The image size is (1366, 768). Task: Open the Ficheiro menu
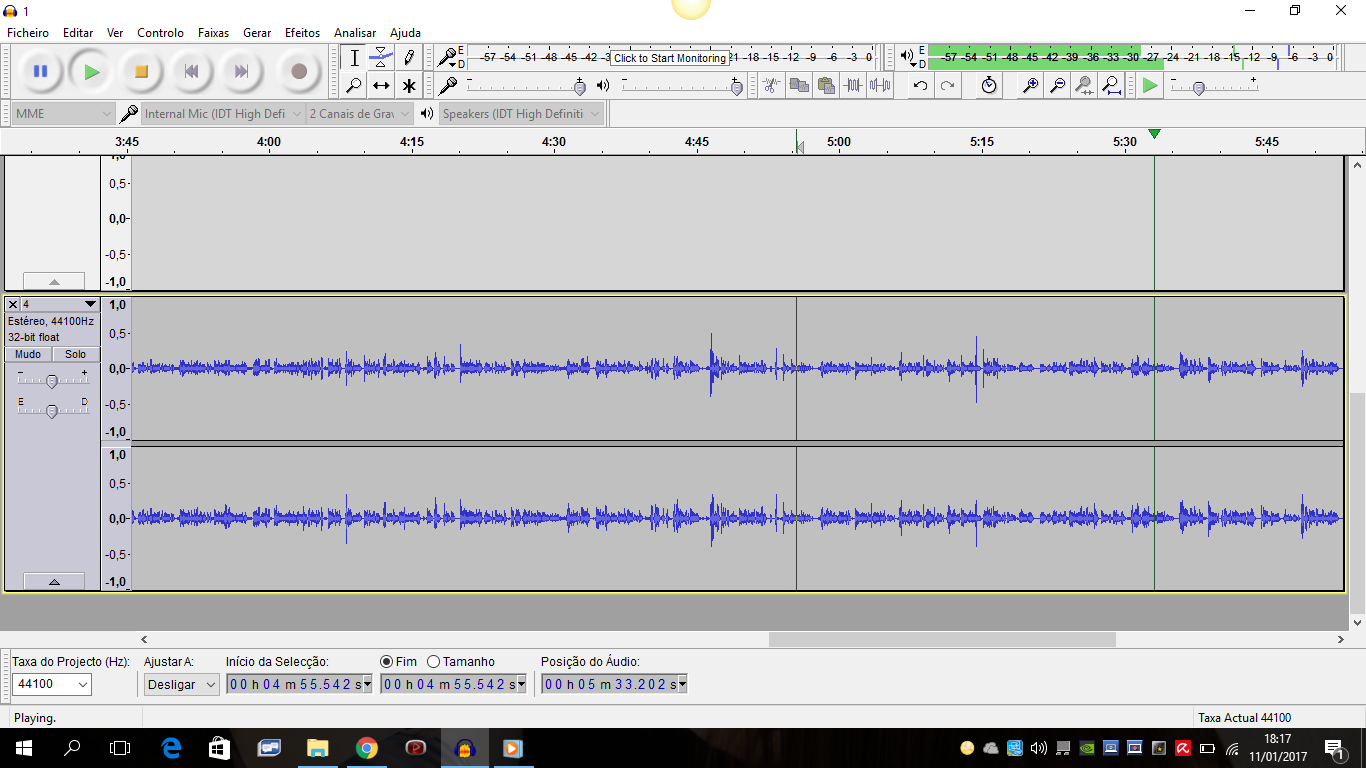tap(28, 33)
